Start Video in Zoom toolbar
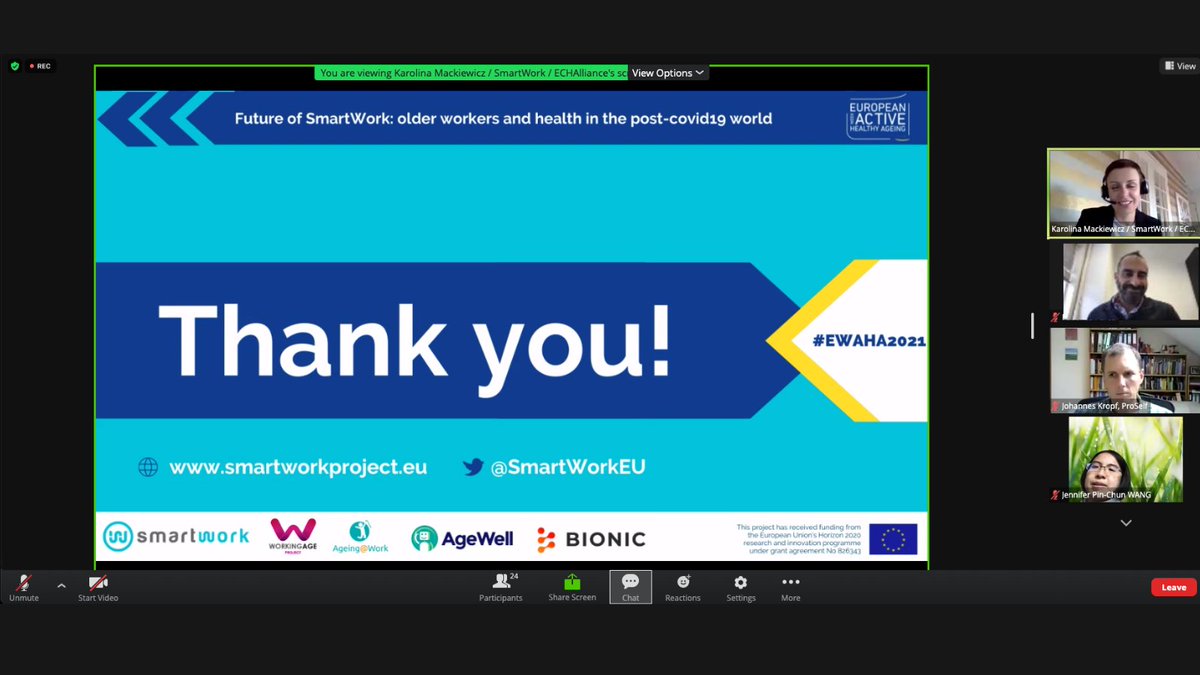 point(98,587)
